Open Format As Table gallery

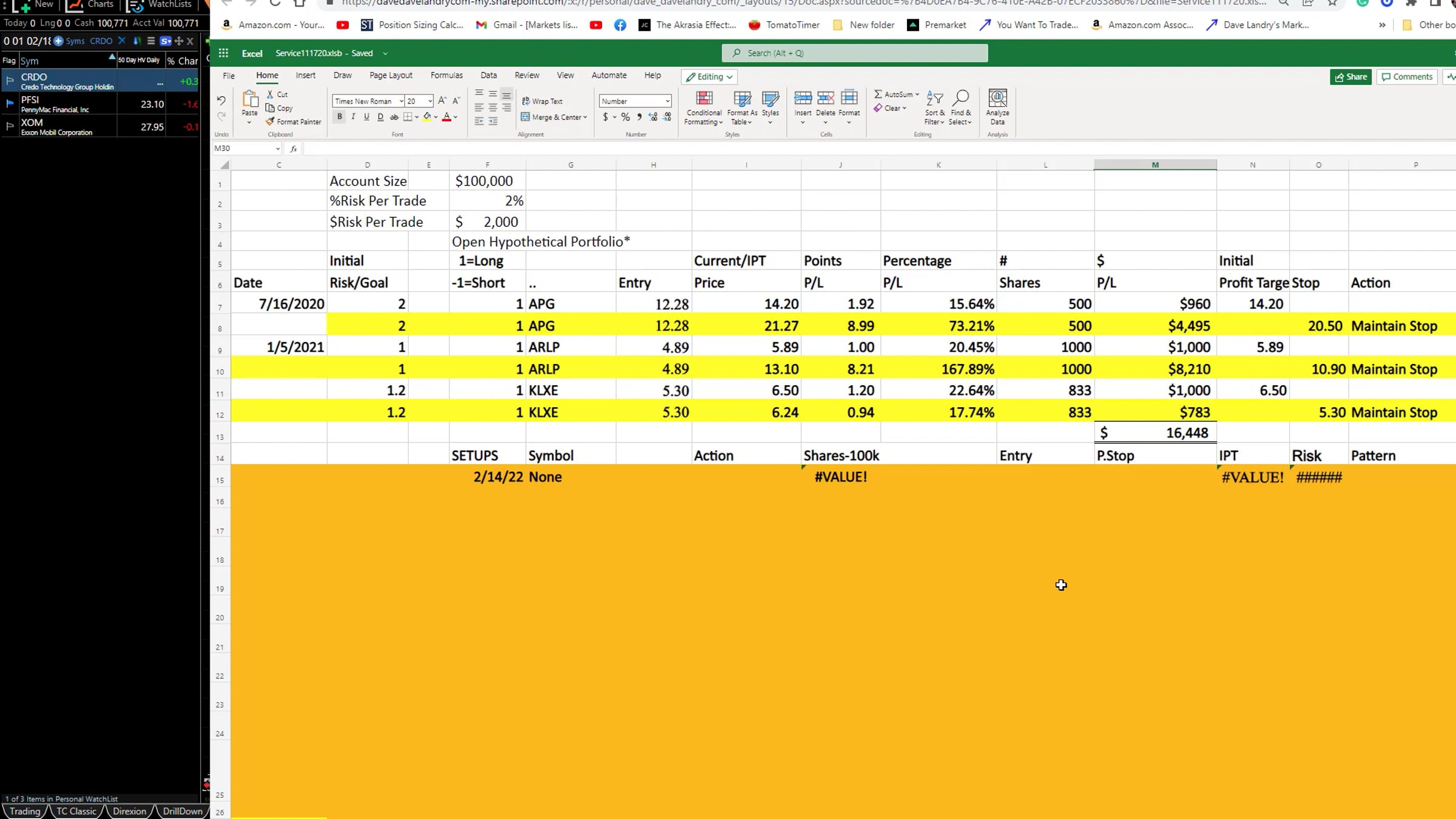742,108
